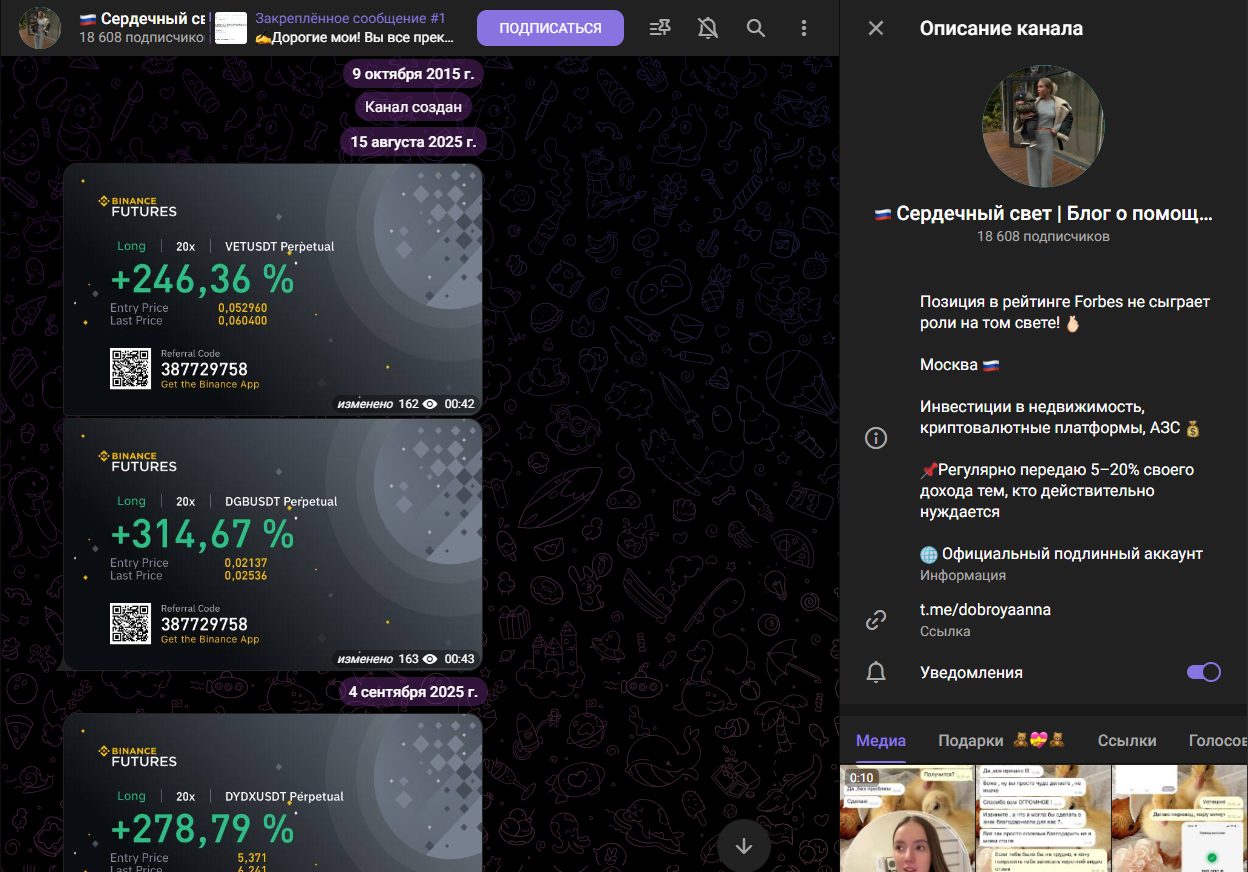The width and height of the screenshot is (1248, 872).
Task: Open the VETUSDT +246,36 % image post
Action: pyautogui.click(x=273, y=290)
